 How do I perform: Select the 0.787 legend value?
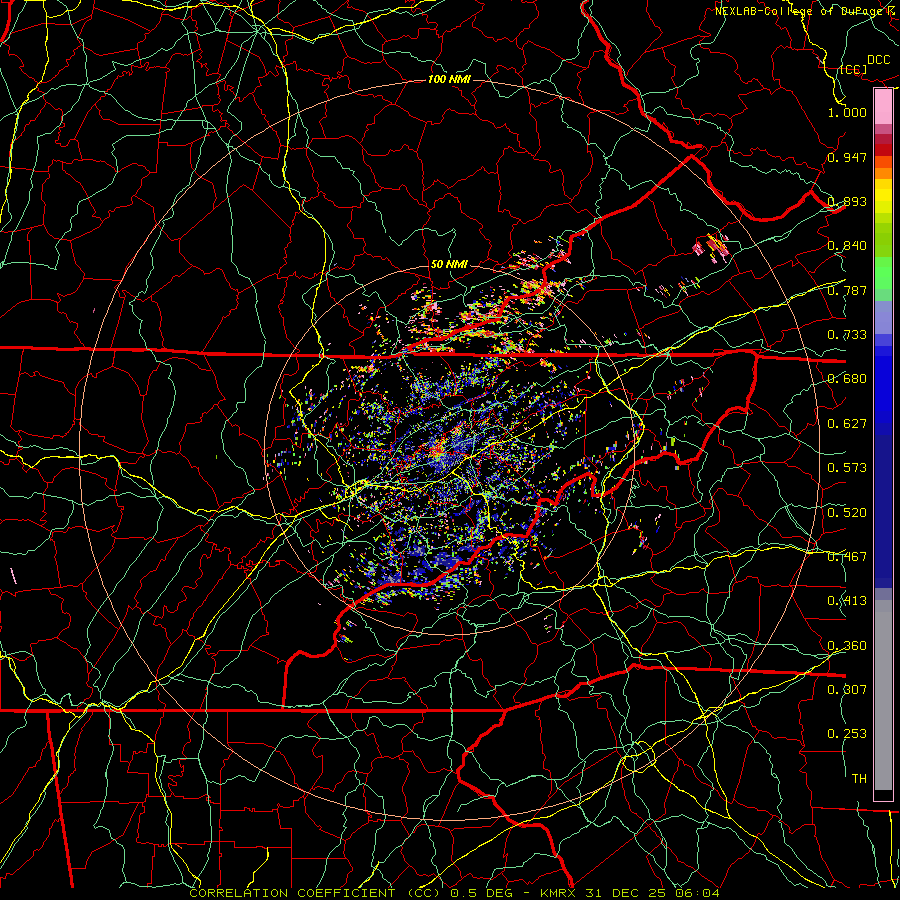click(847, 290)
